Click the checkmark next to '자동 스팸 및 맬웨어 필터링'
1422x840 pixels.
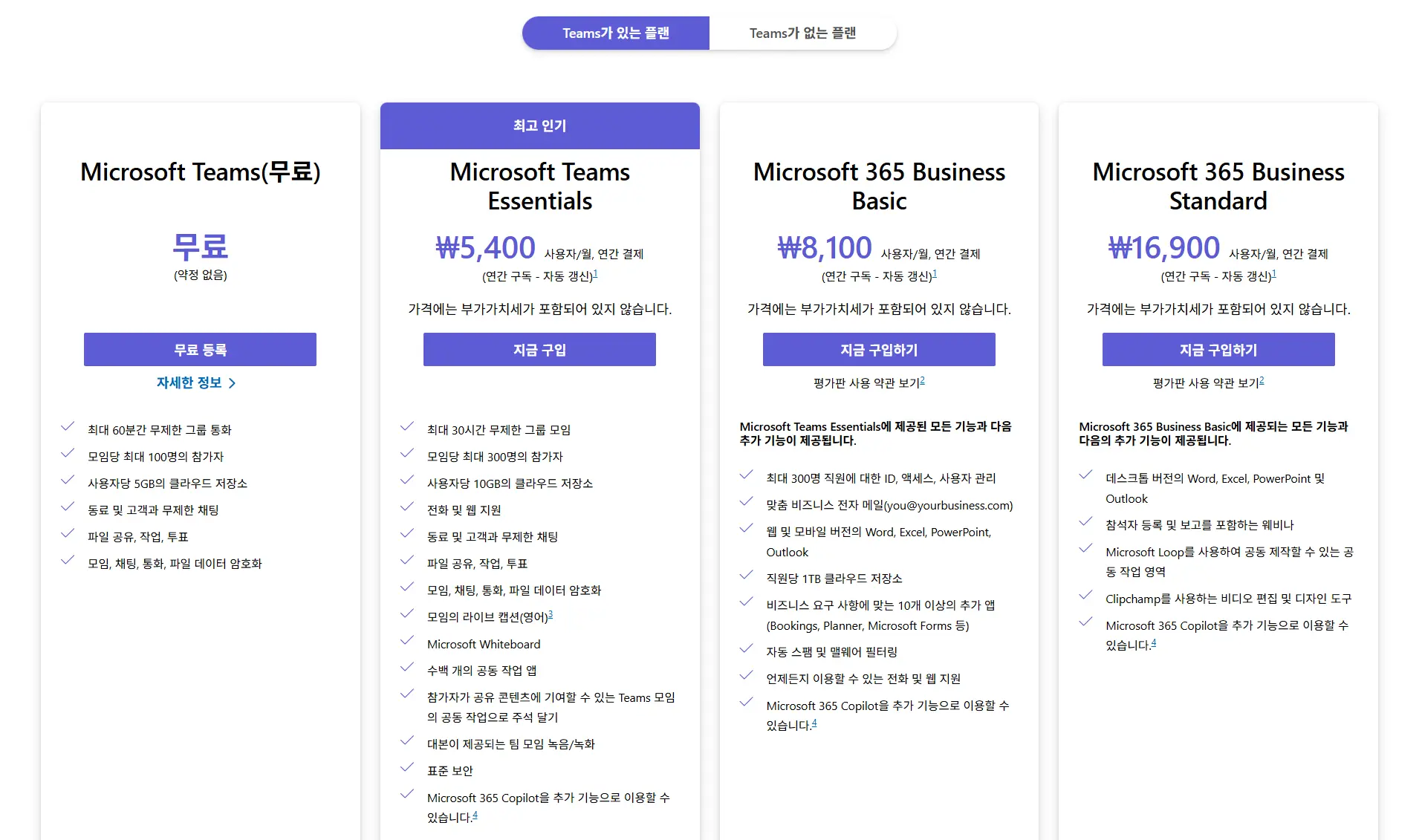click(x=747, y=649)
